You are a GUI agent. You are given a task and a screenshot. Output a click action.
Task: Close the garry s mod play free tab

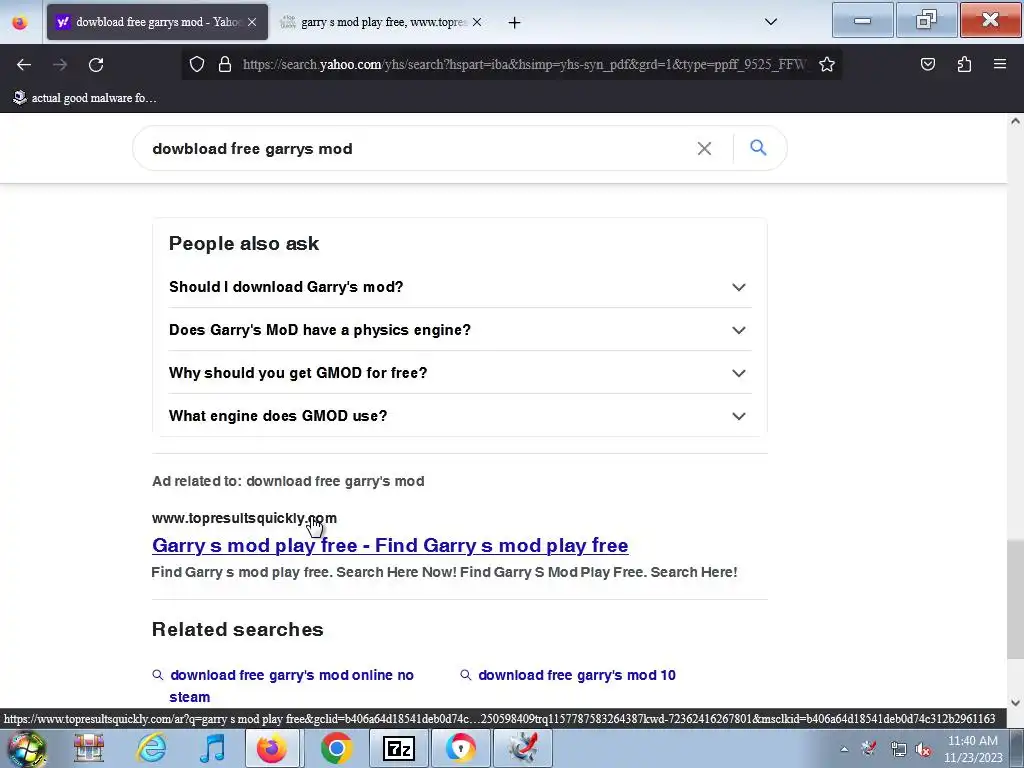pyautogui.click(x=477, y=22)
